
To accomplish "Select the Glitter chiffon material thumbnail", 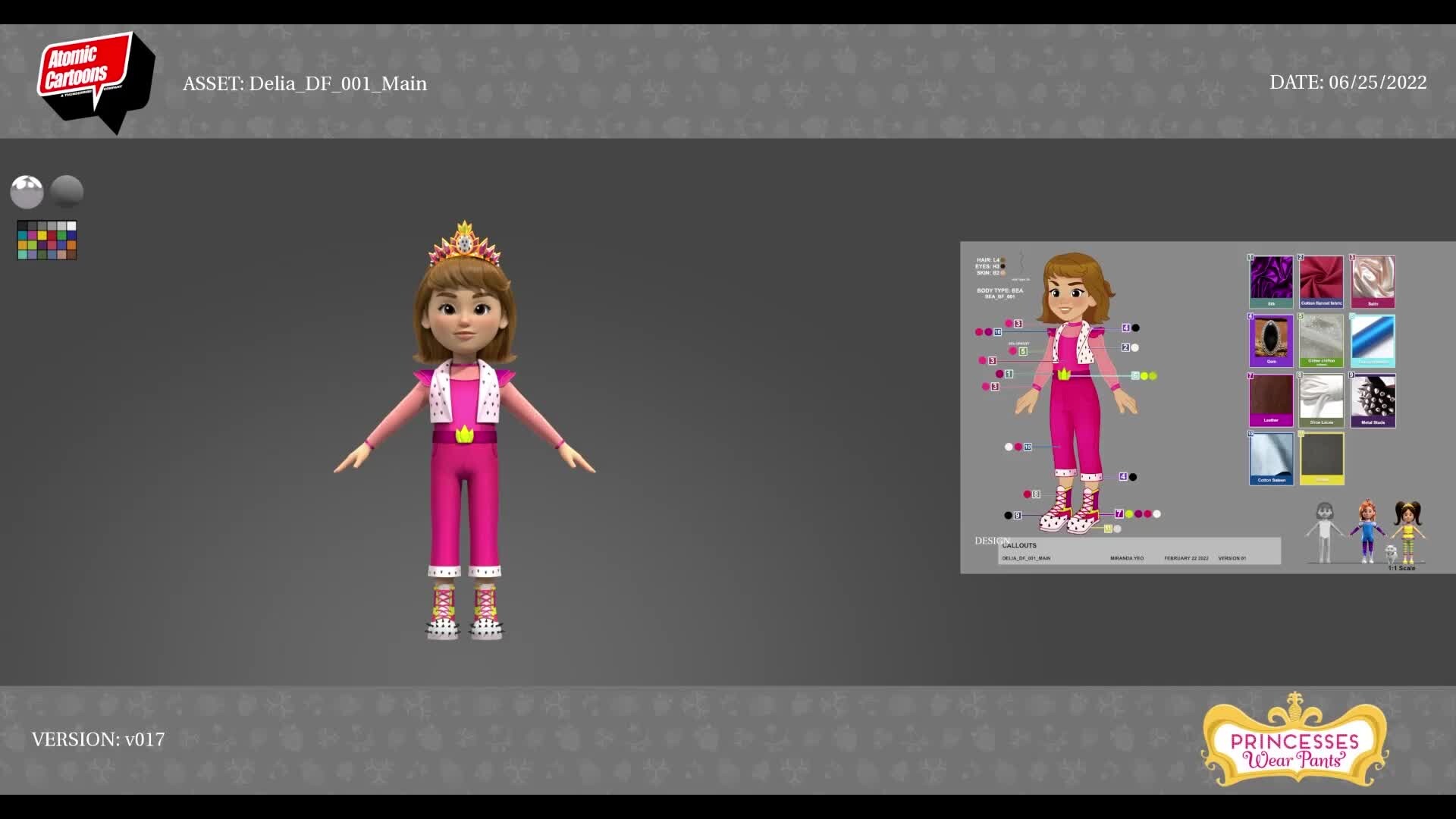I will (1321, 339).
